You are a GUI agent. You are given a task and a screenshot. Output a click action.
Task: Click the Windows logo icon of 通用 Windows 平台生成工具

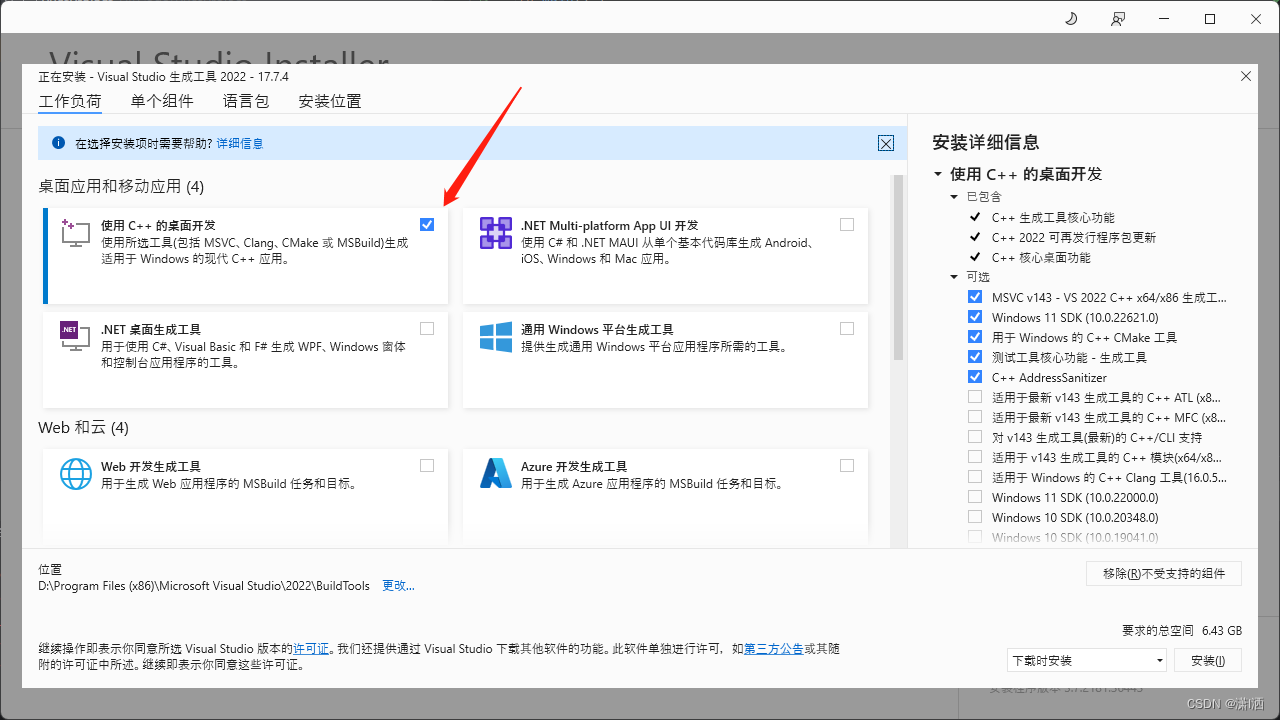(x=496, y=337)
